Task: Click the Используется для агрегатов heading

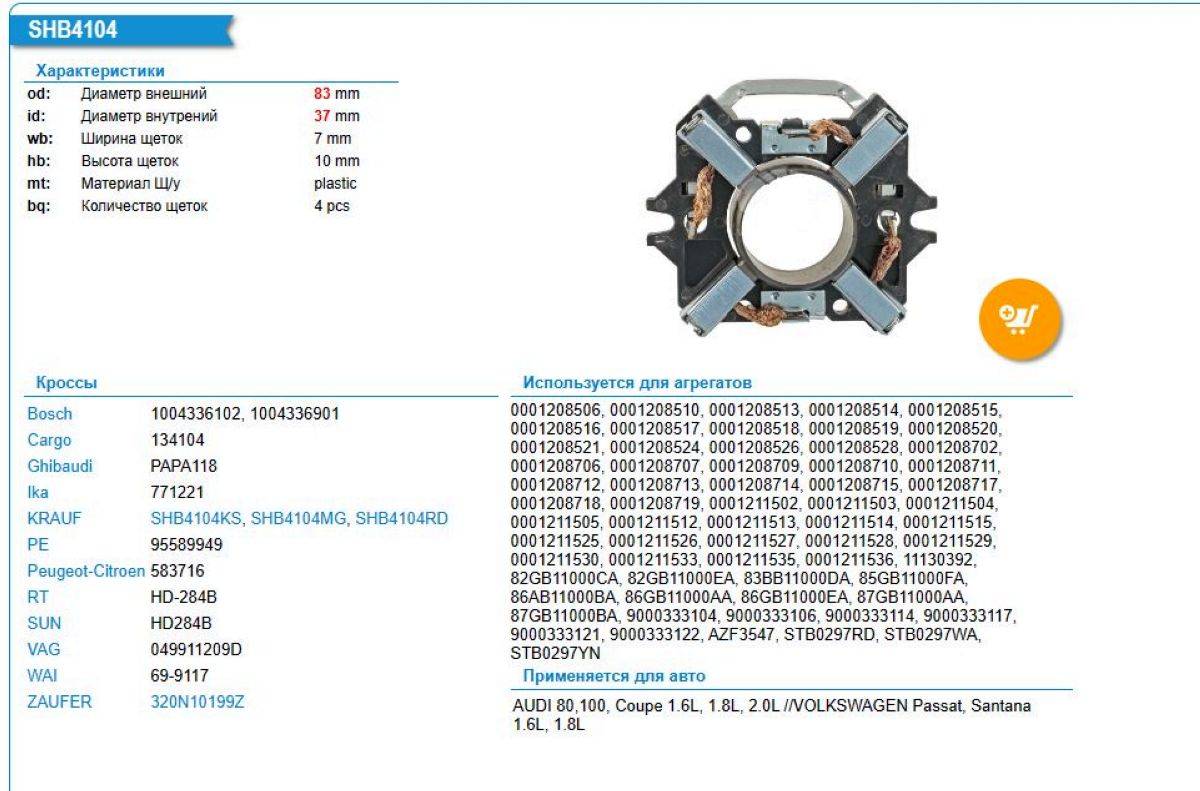Action: (x=637, y=383)
